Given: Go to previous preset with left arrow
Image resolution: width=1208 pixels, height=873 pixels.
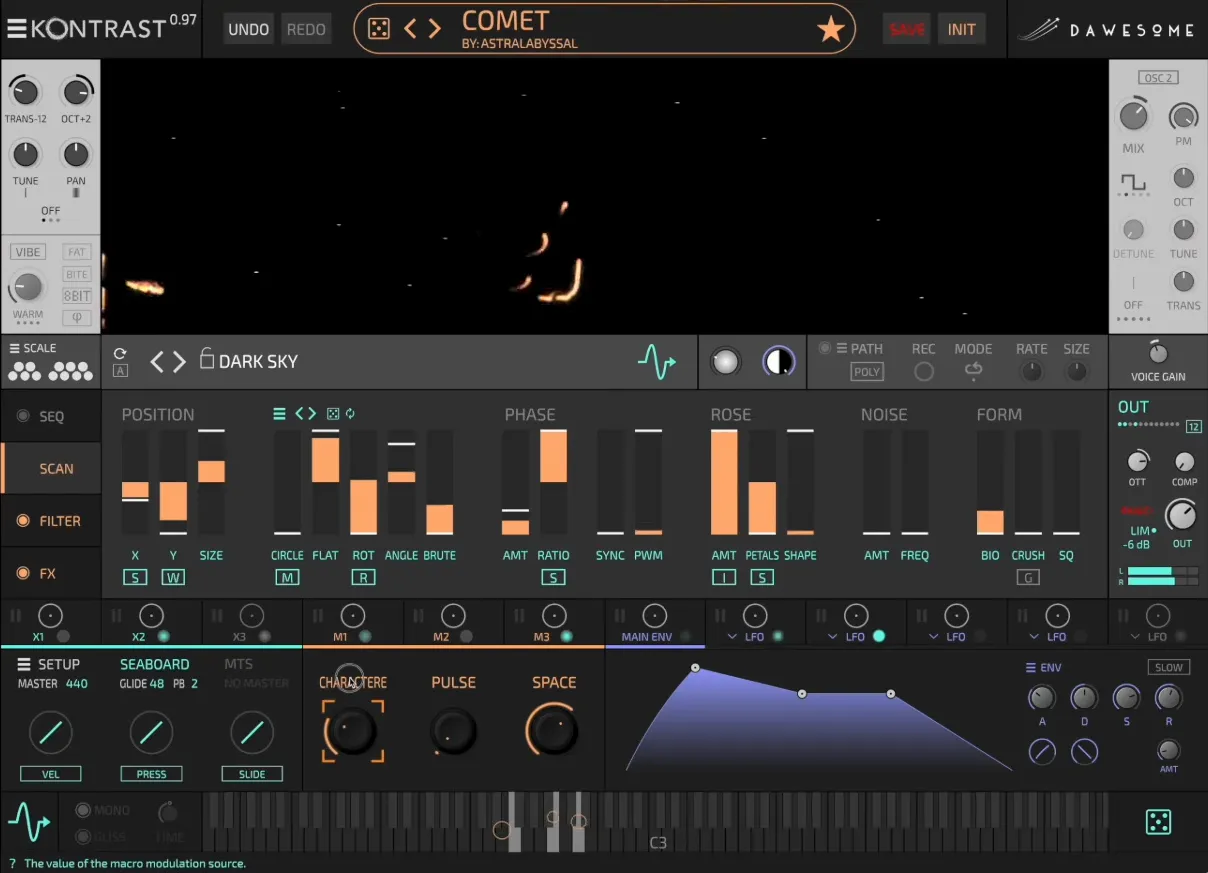Looking at the screenshot, I should [x=410, y=29].
